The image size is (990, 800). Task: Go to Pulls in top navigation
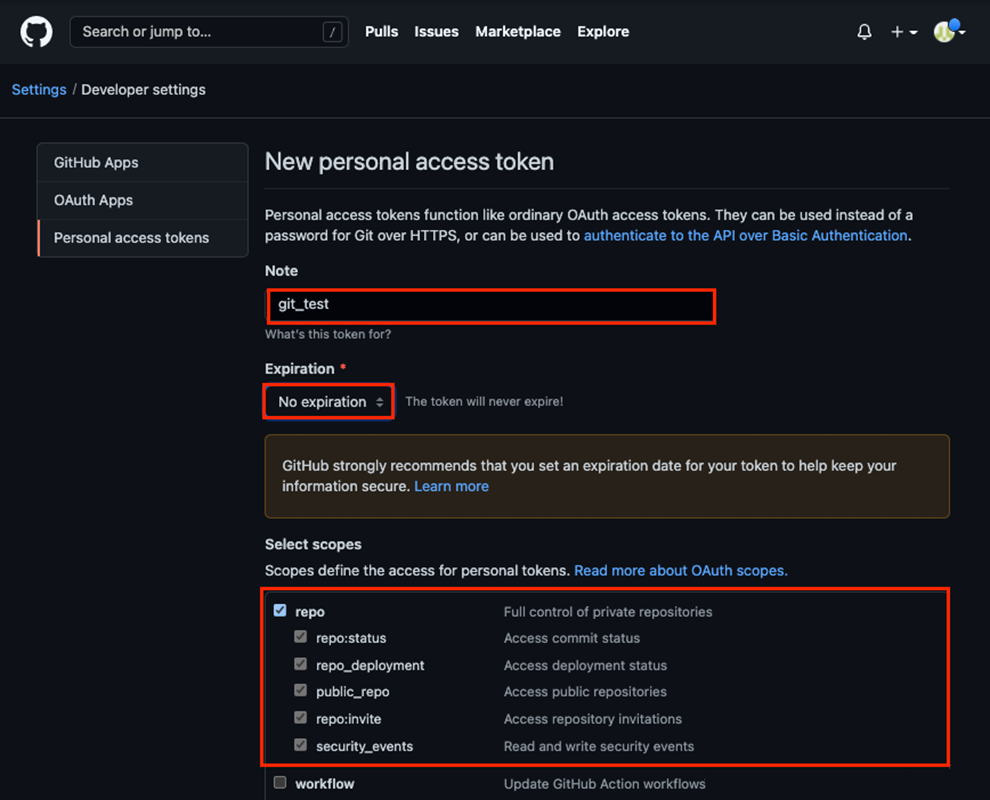[x=381, y=32]
